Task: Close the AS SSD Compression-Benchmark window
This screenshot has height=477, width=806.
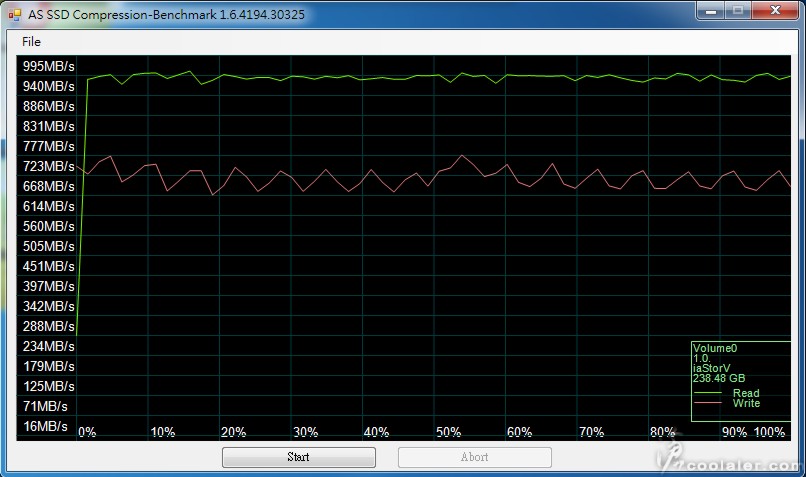Action: point(776,11)
